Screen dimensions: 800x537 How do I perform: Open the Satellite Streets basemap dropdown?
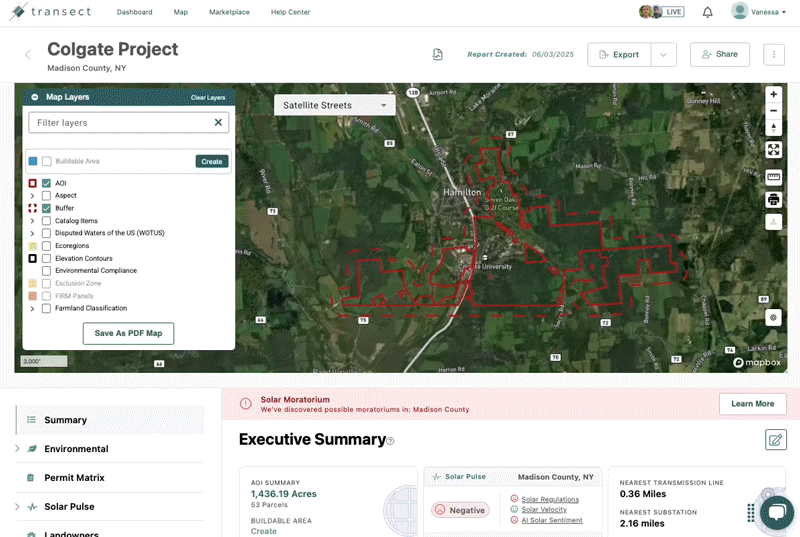(334, 105)
